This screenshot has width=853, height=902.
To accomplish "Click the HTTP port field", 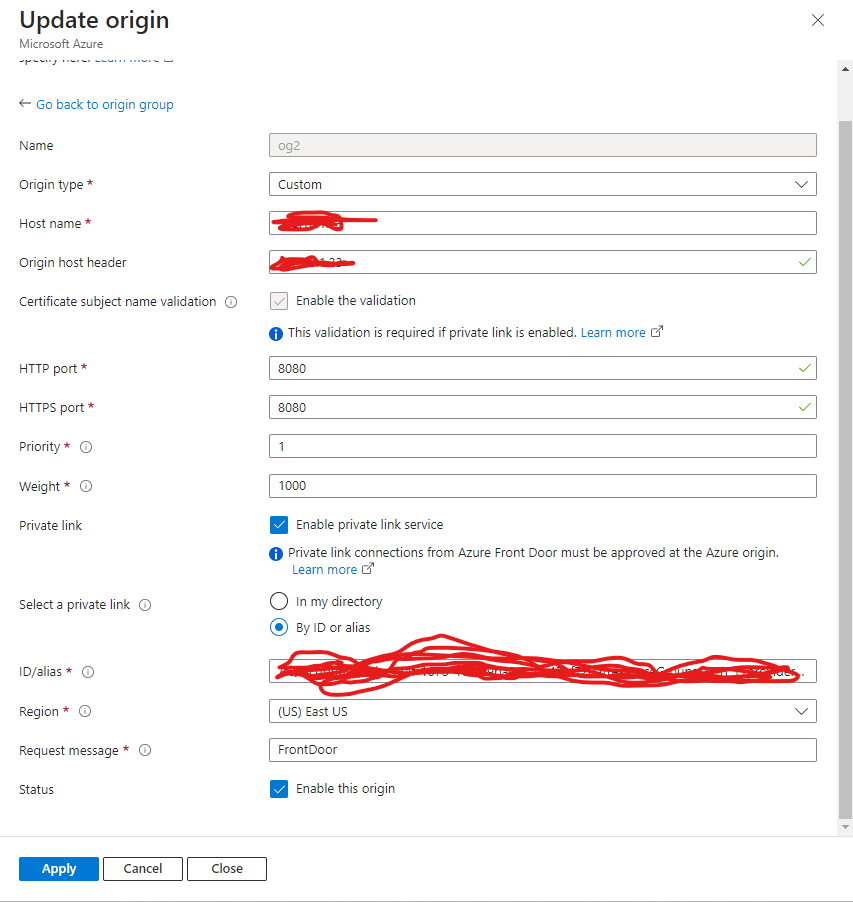I will pos(542,368).
